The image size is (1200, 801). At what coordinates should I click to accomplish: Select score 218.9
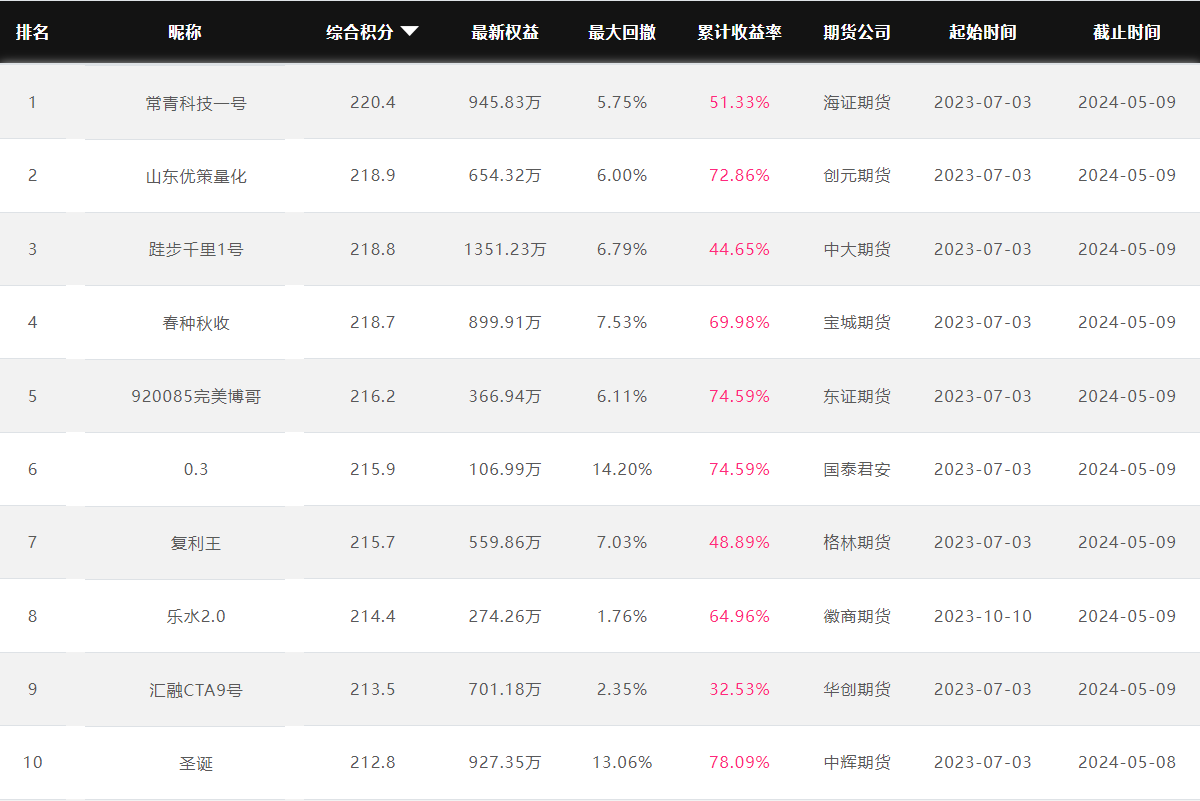[373, 175]
